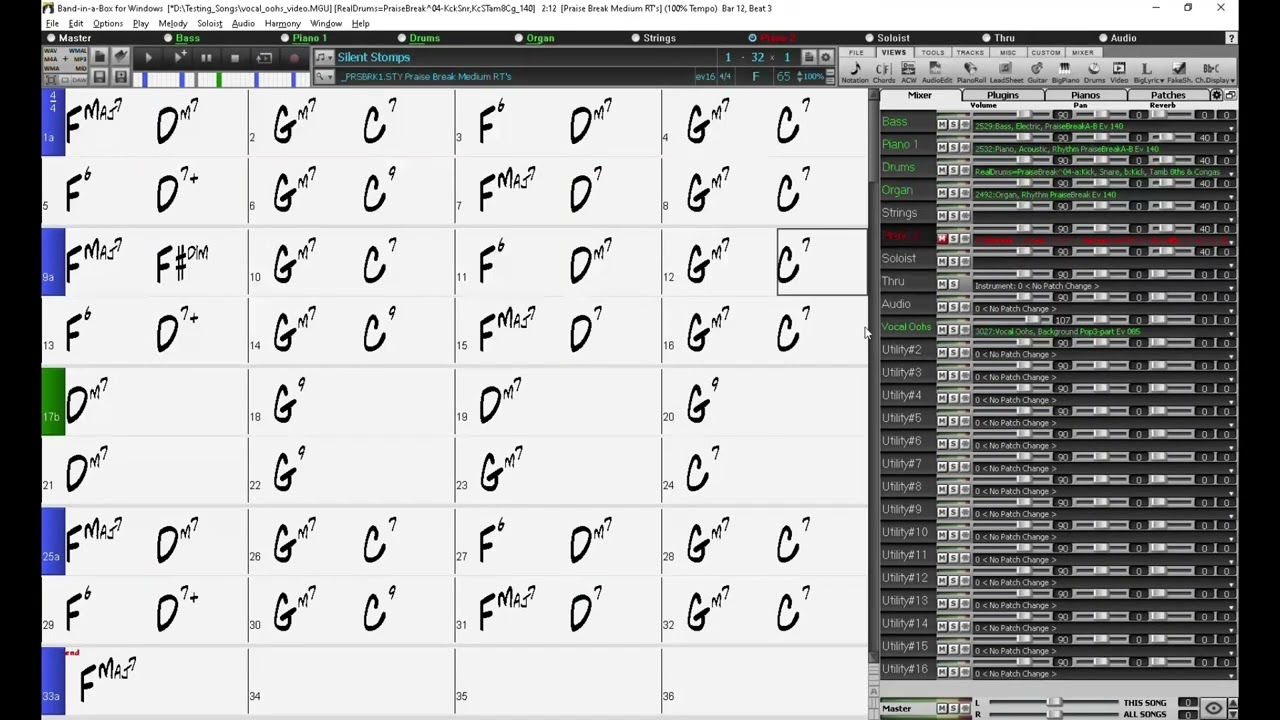1280x720 pixels.
Task: Open the Melody menu
Action: pyautogui.click(x=172, y=23)
